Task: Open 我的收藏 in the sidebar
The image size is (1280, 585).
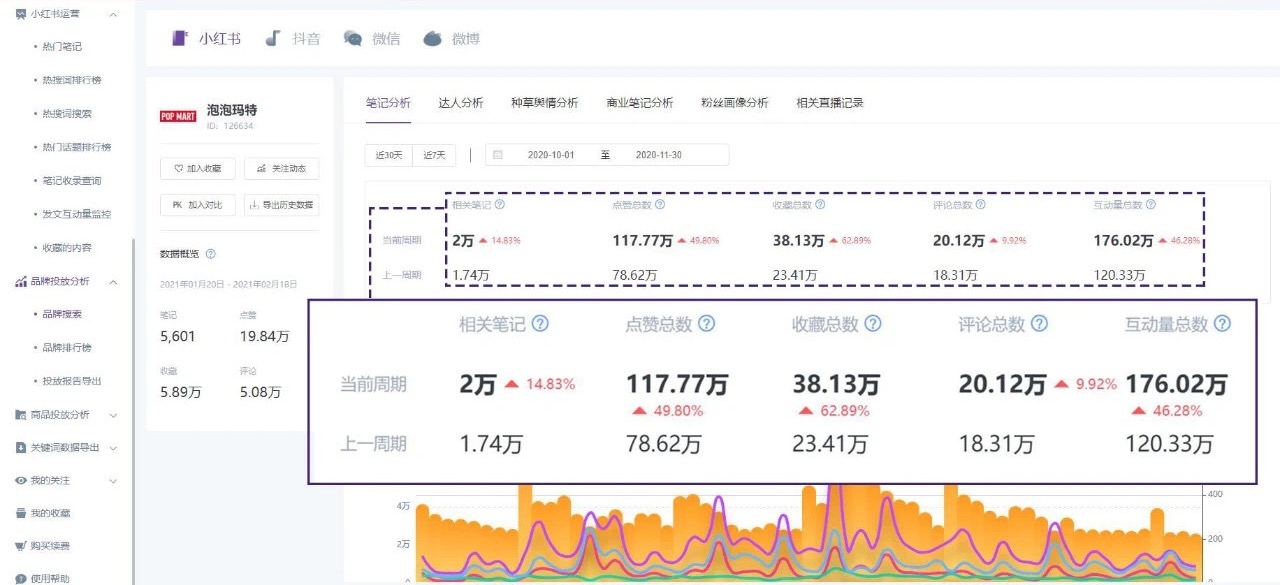Action: pyautogui.click(x=50, y=513)
